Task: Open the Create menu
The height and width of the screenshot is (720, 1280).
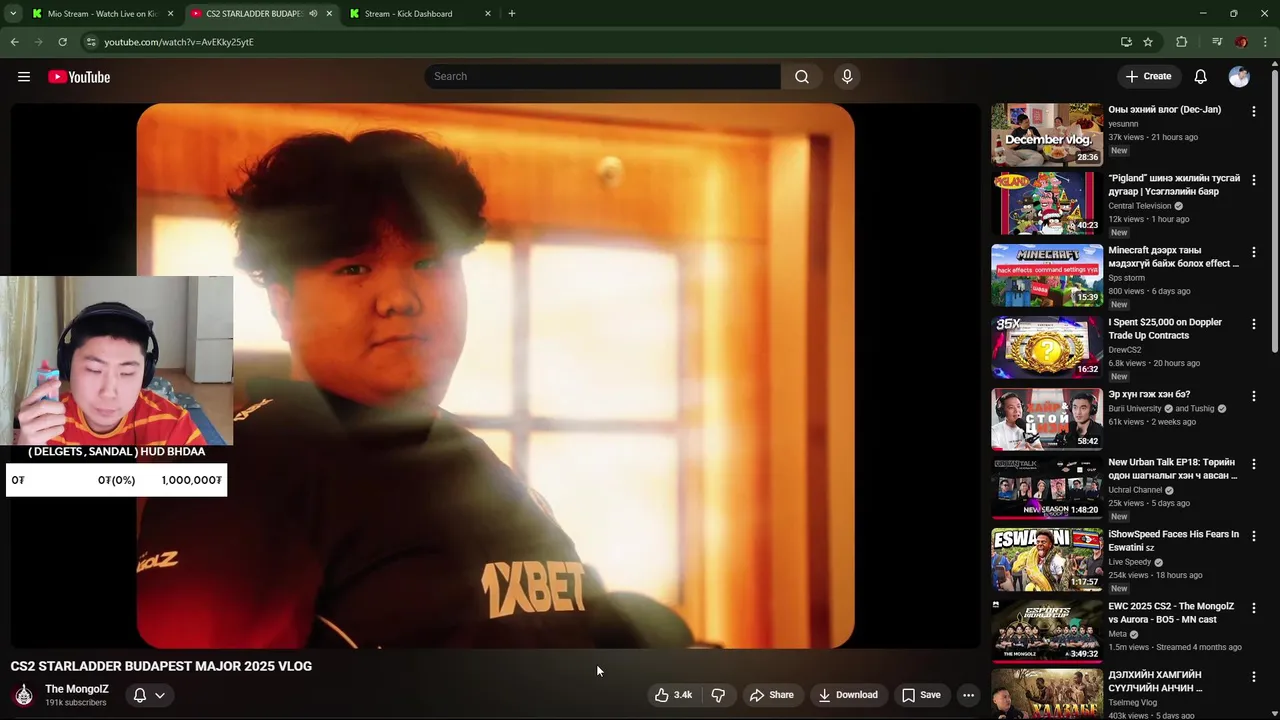Action: pyautogui.click(x=1148, y=76)
